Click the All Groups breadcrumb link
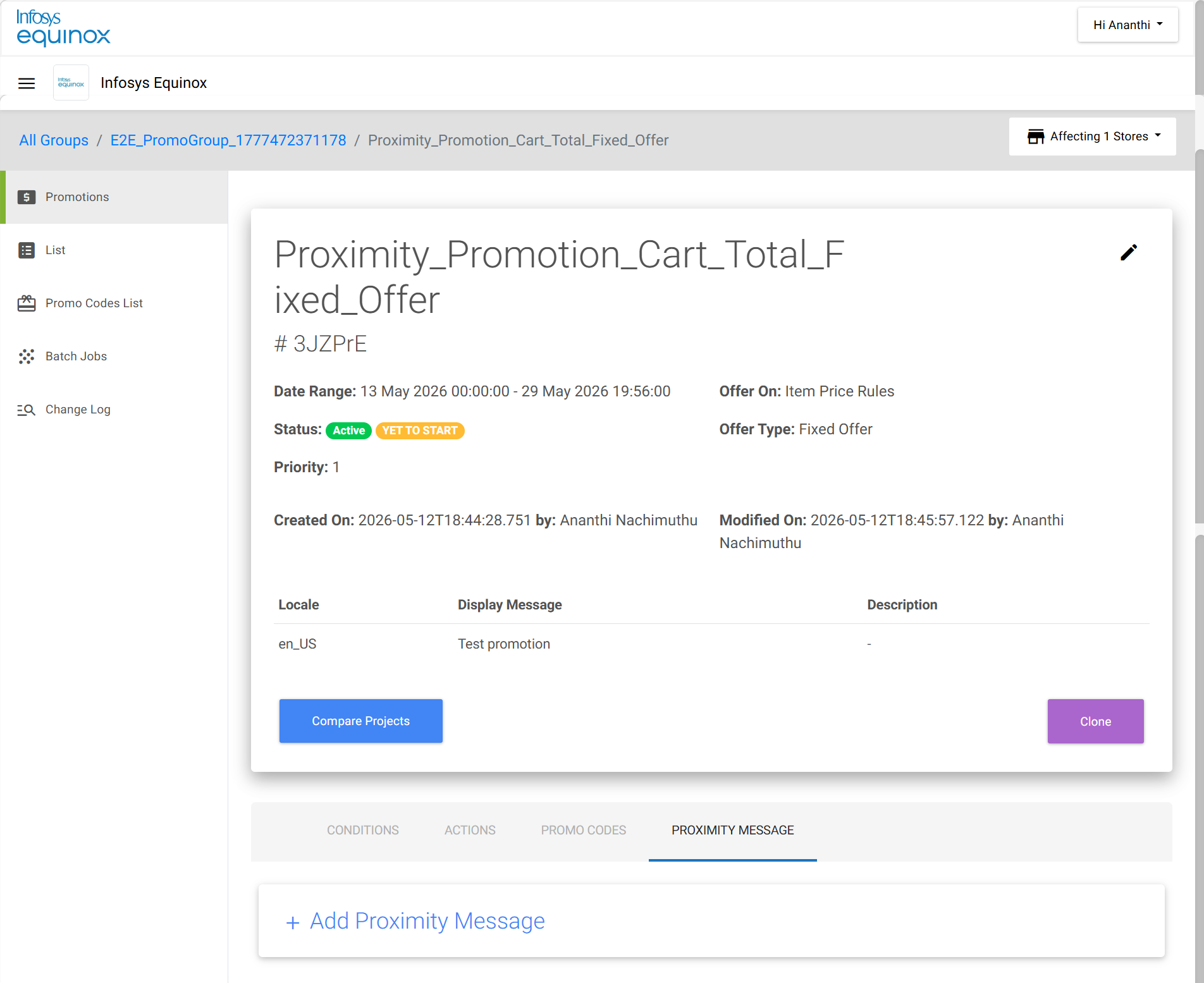 coord(54,140)
